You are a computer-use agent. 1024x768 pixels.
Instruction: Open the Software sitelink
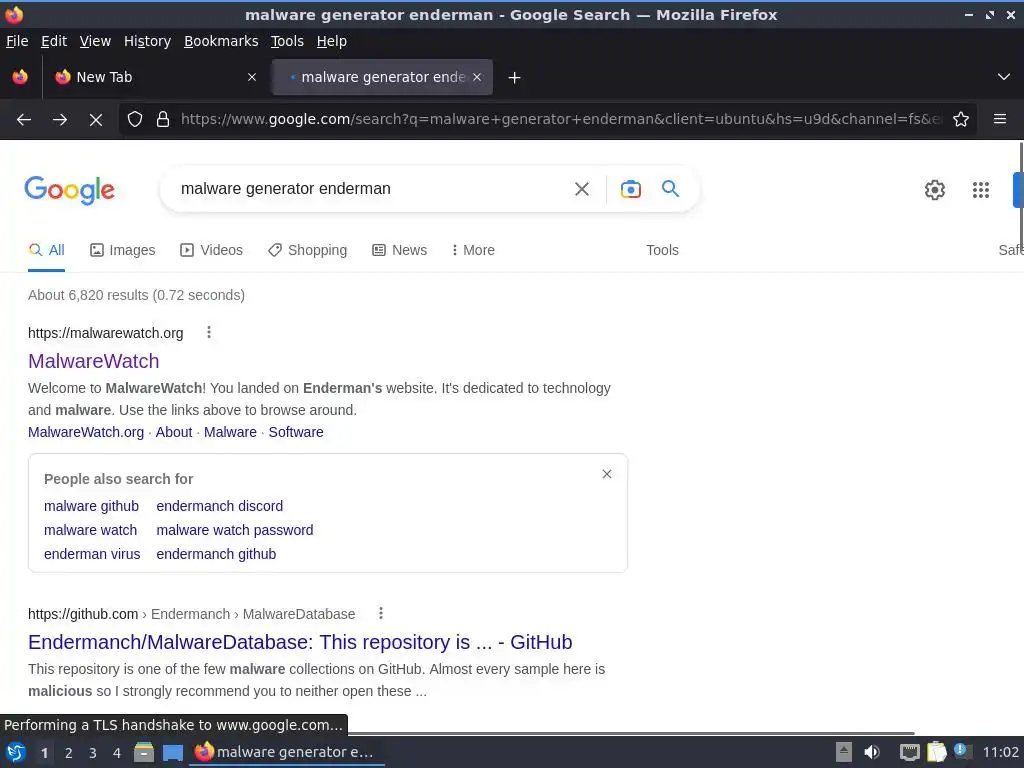[296, 432]
